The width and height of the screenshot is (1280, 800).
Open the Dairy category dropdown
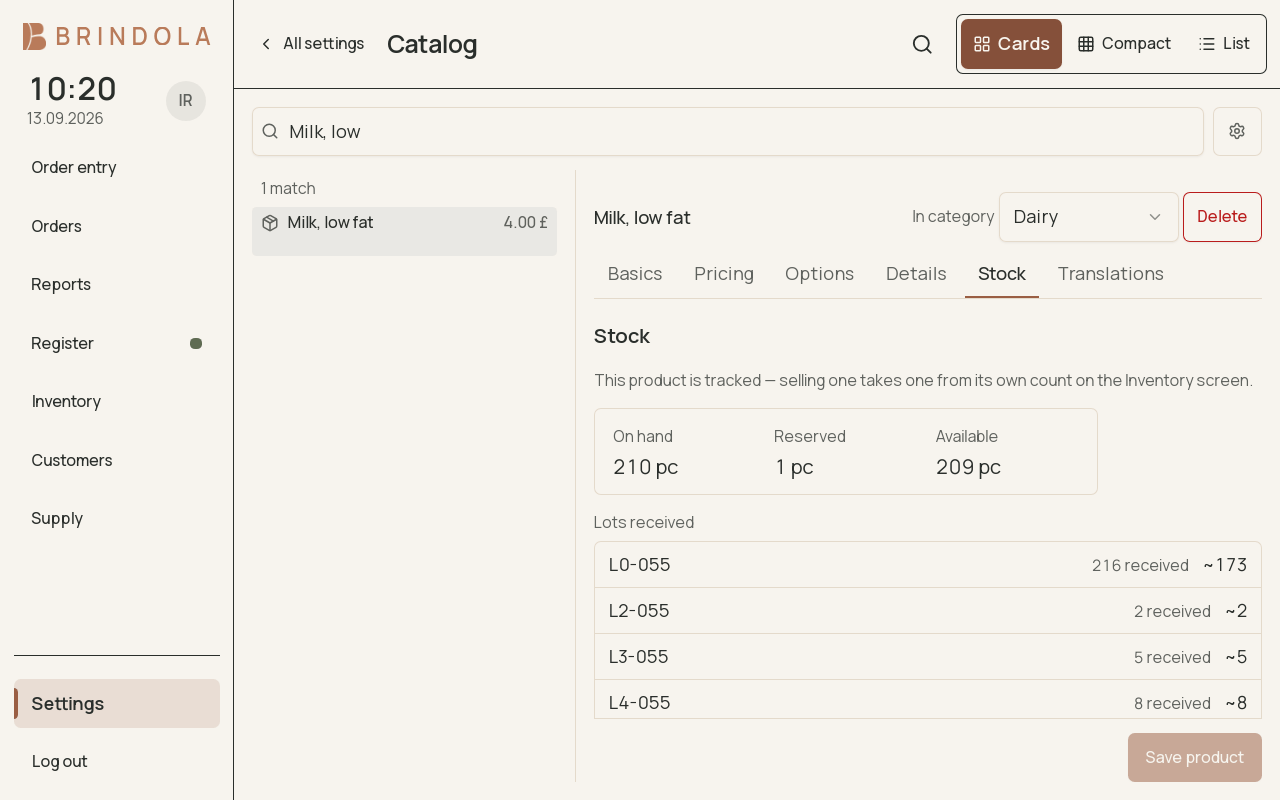click(1089, 217)
